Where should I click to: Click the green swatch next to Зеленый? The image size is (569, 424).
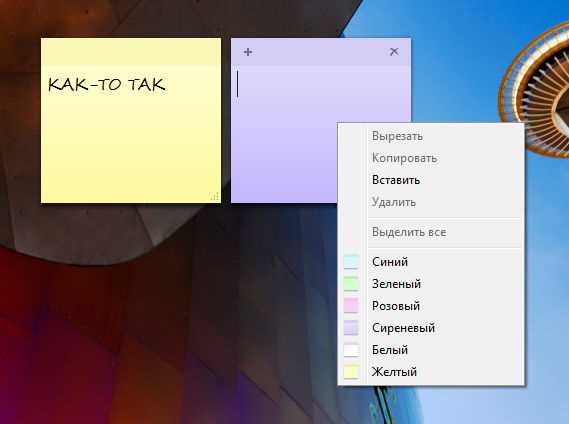pos(351,284)
